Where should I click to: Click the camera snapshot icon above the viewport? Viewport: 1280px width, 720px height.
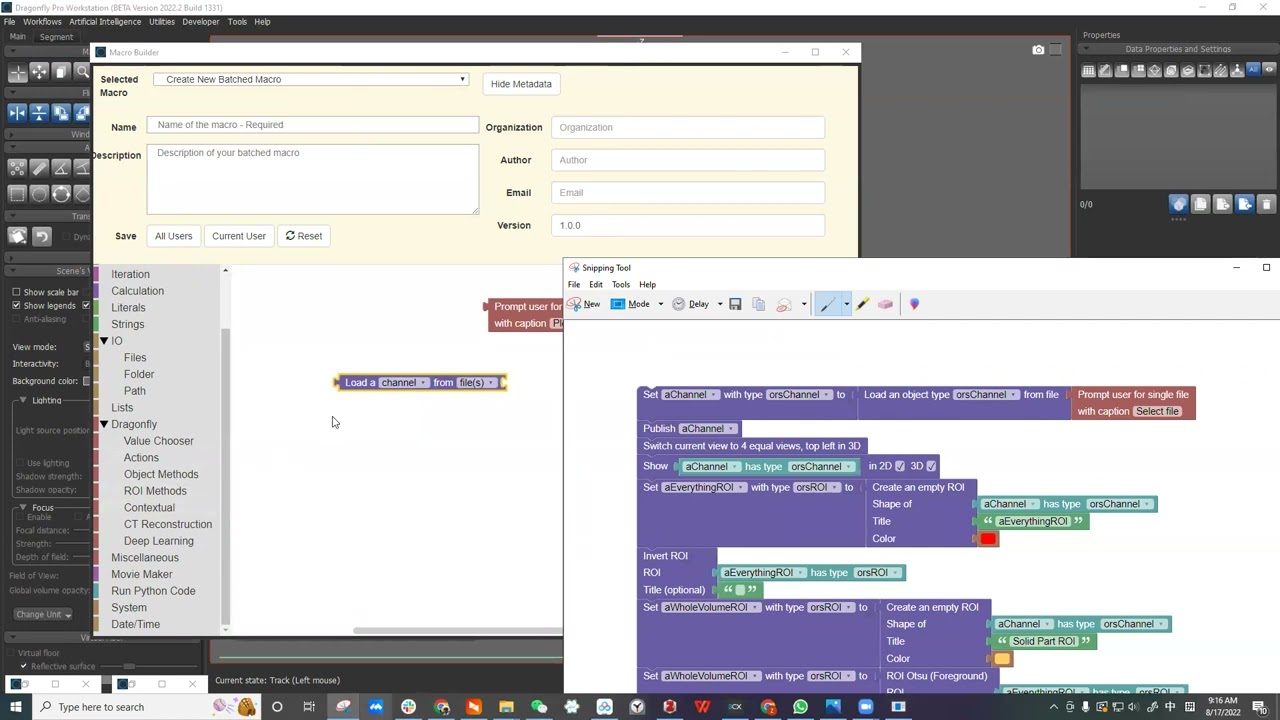(x=1038, y=50)
